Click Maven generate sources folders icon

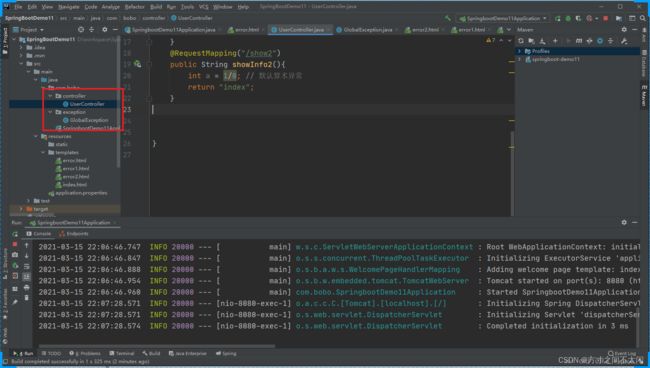[x=531, y=41]
